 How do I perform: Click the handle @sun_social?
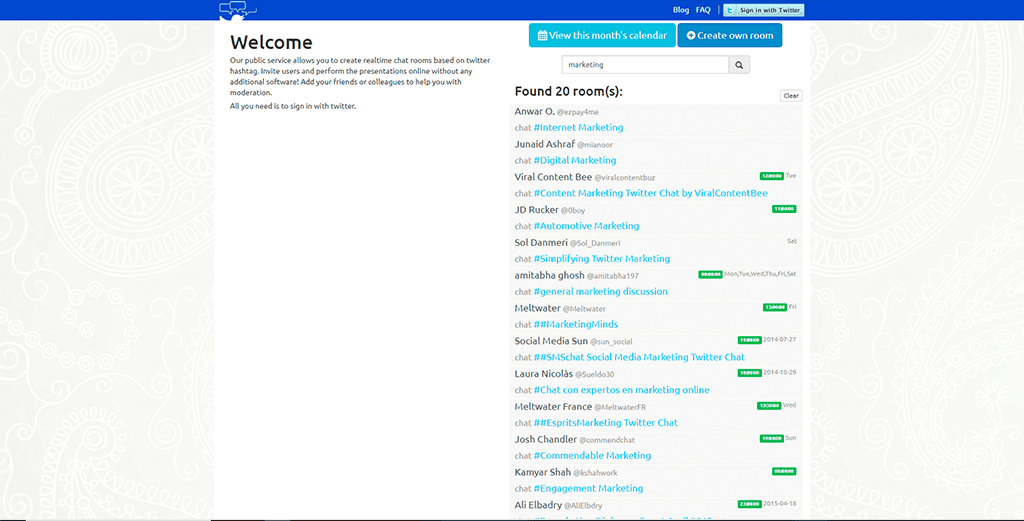pyautogui.click(x=611, y=341)
